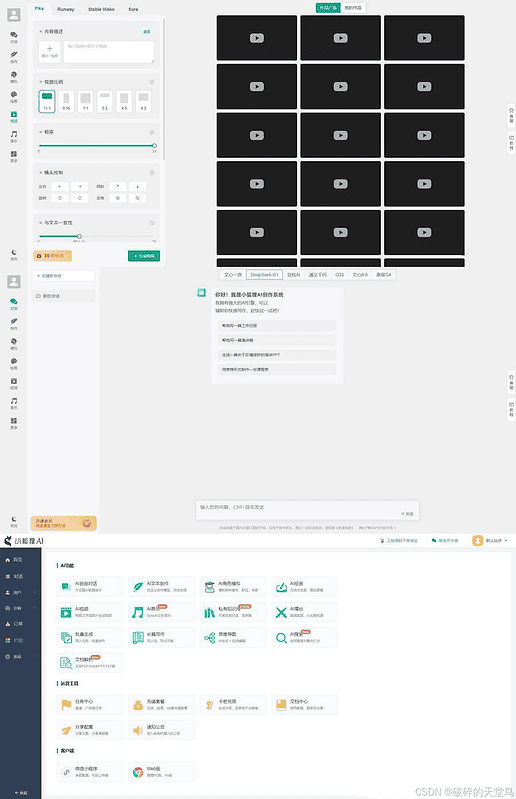Play the first video thumbnail in the gallery
Viewport: 516px width, 799px height.
[257, 38]
